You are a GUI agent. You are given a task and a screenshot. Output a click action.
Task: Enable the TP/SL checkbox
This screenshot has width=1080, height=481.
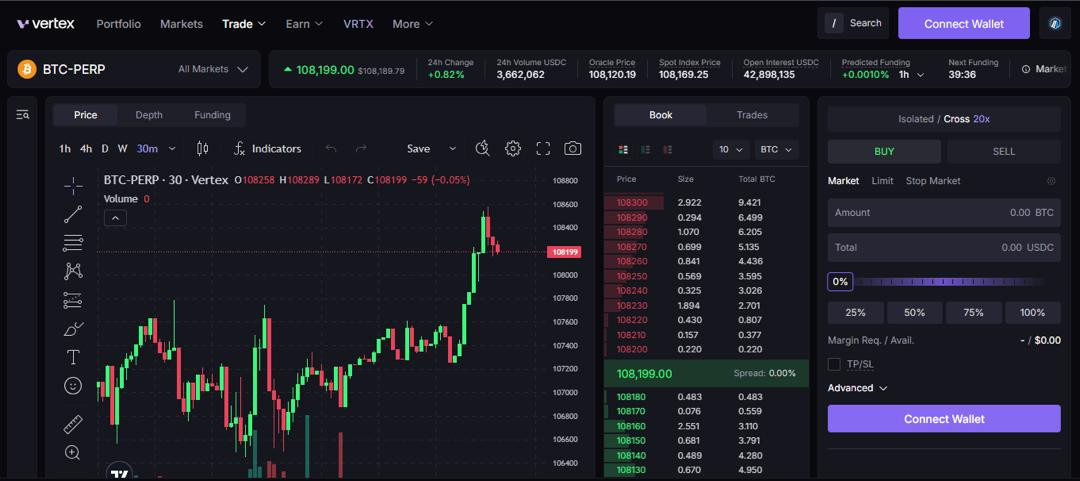click(x=835, y=364)
